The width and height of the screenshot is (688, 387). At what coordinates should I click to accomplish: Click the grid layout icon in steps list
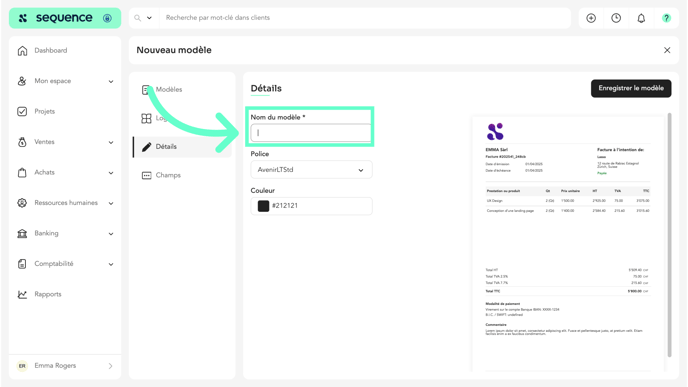[146, 118]
